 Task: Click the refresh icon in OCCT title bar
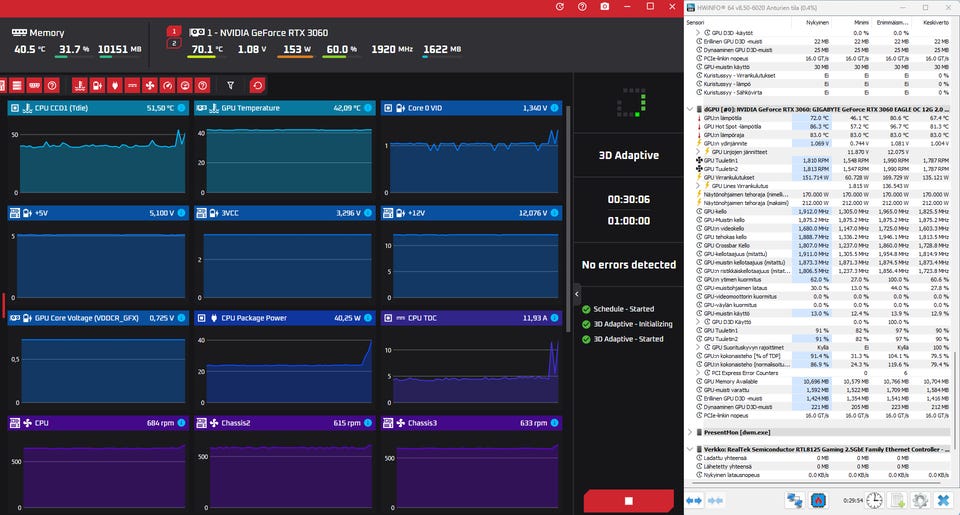click(x=560, y=7)
